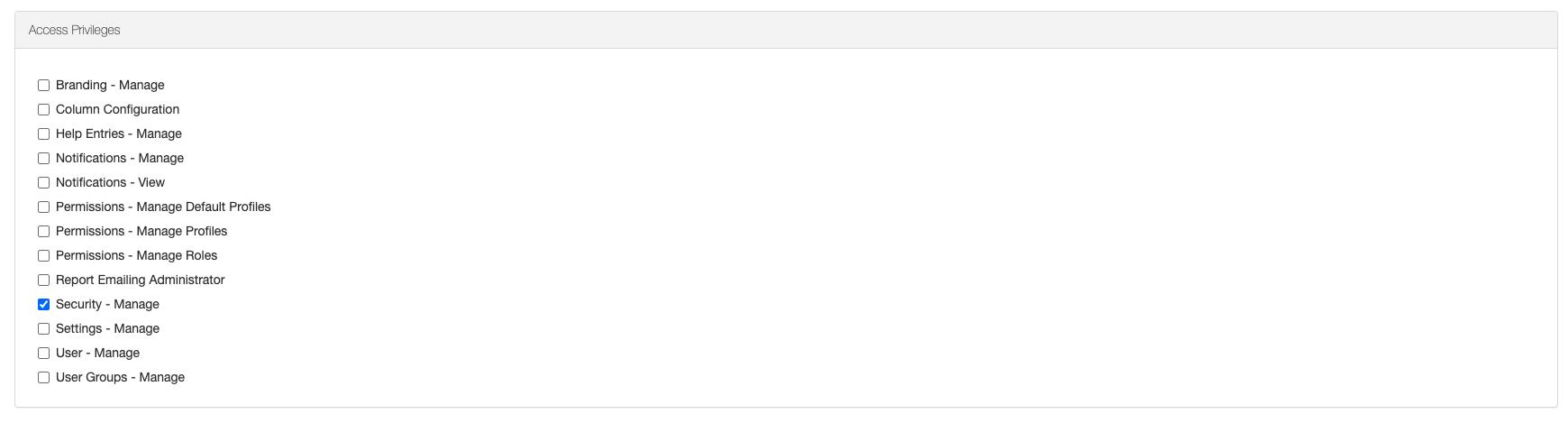Enable Permissions - Manage Profiles checkbox
The image size is (1568, 423).
[43, 232]
